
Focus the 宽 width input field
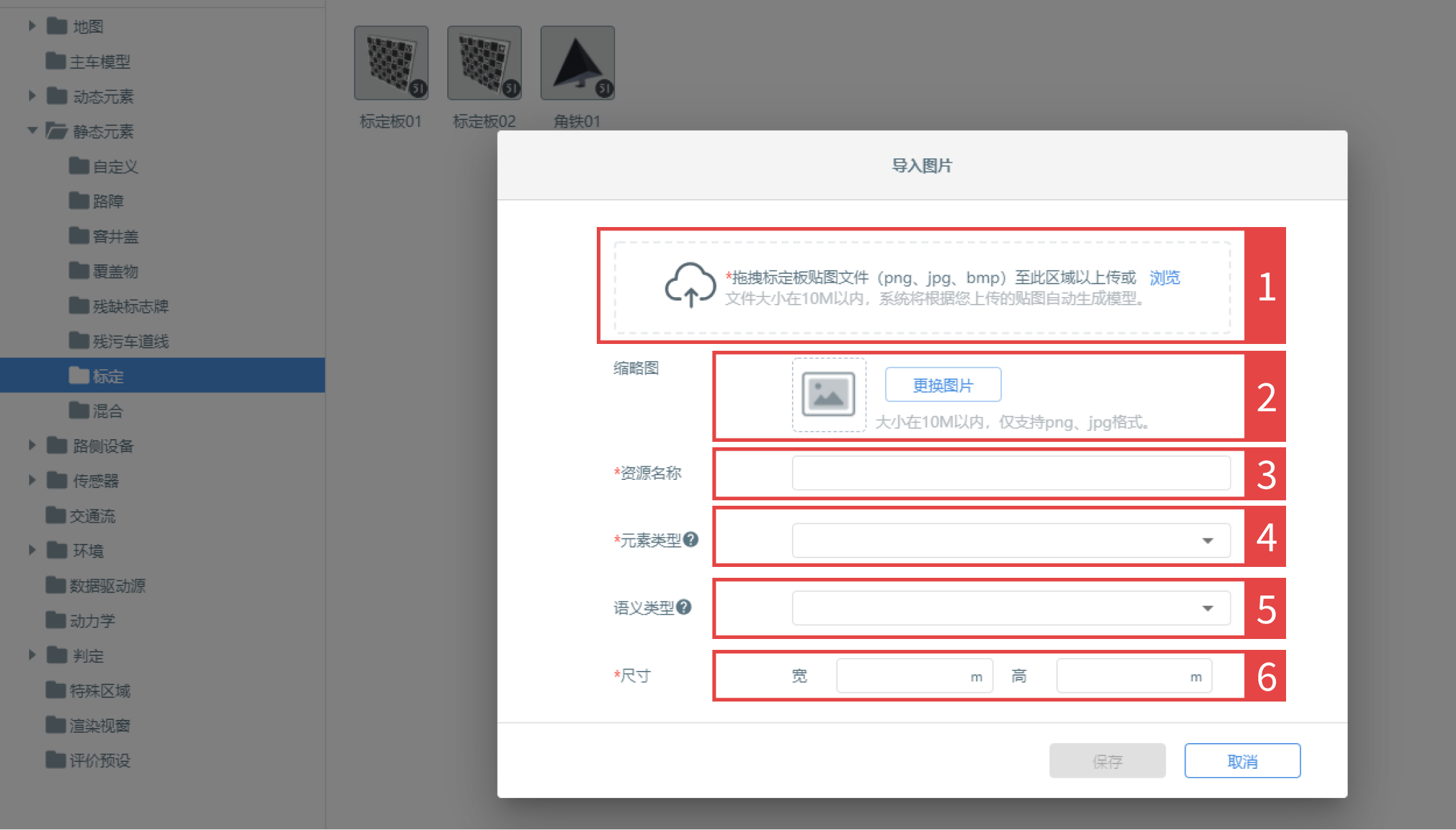point(914,676)
